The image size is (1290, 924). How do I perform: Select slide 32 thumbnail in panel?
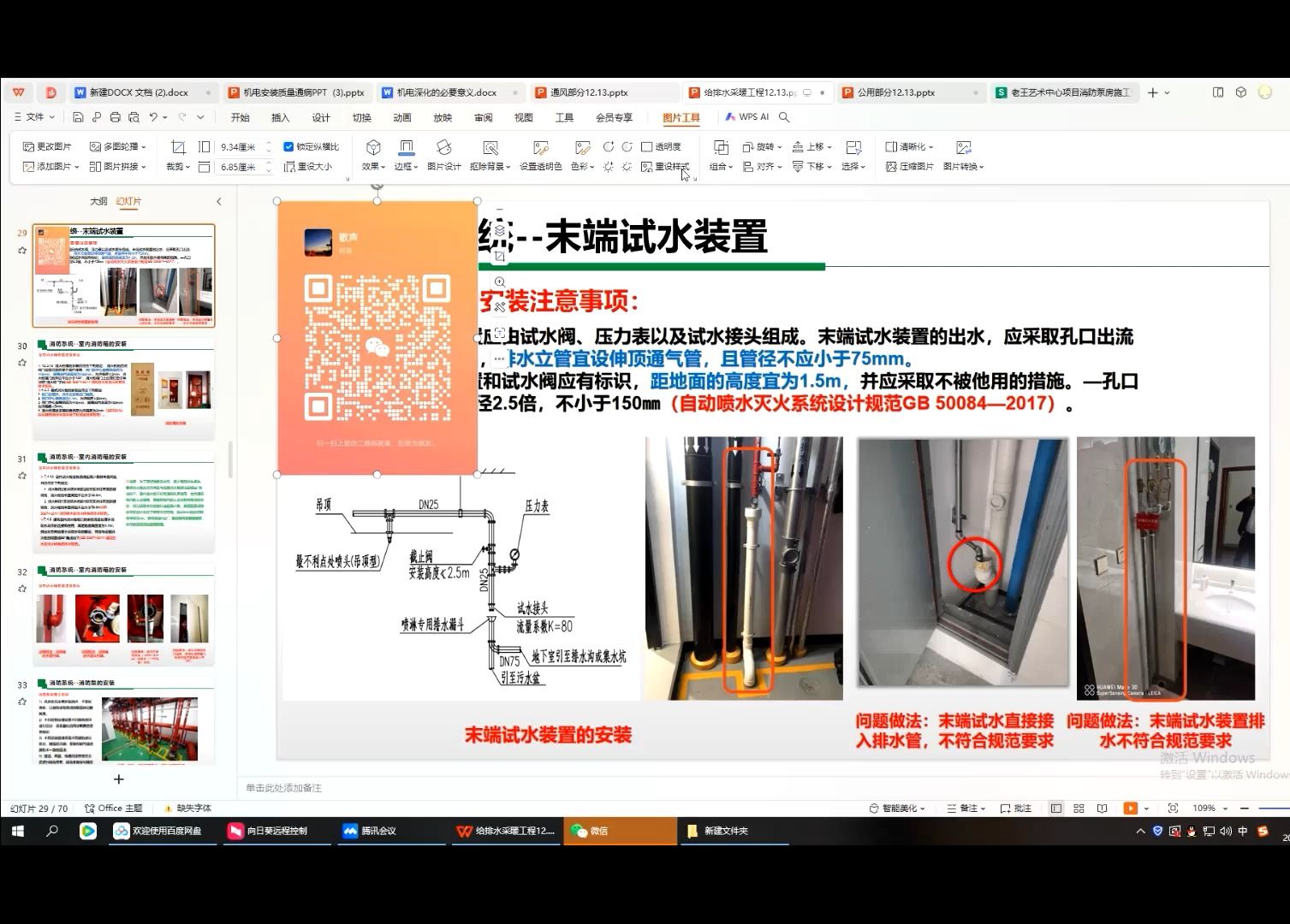(124, 613)
